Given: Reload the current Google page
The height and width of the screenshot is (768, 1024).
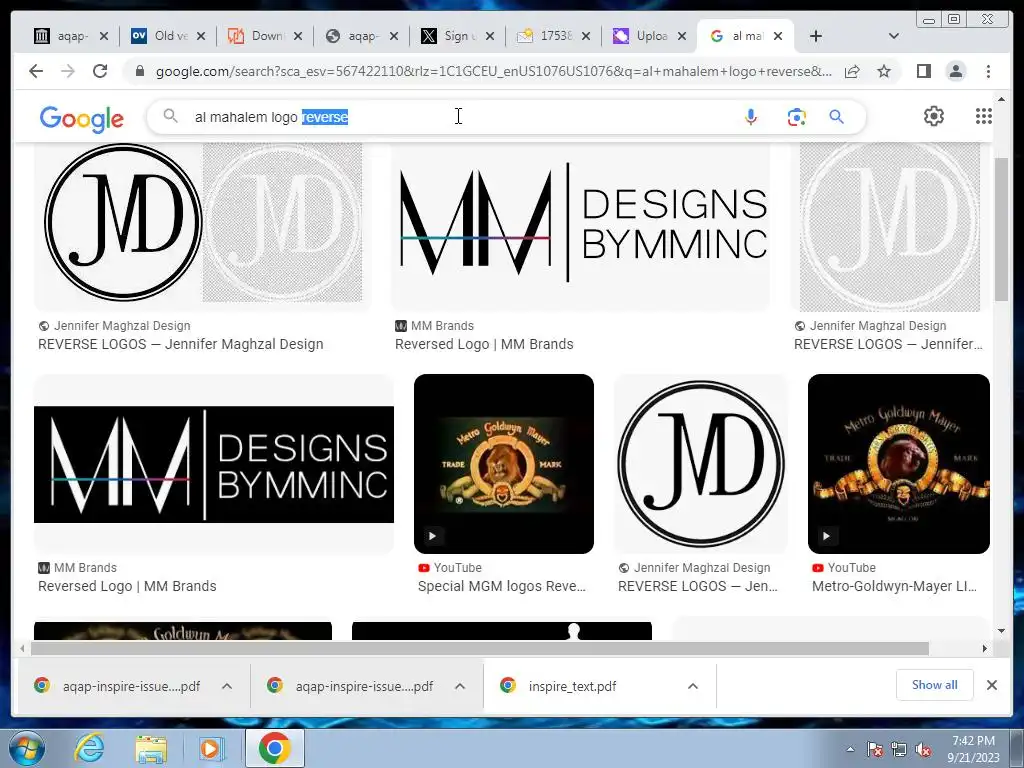Looking at the screenshot, I should pyautogui.click(x=100, y=71).
